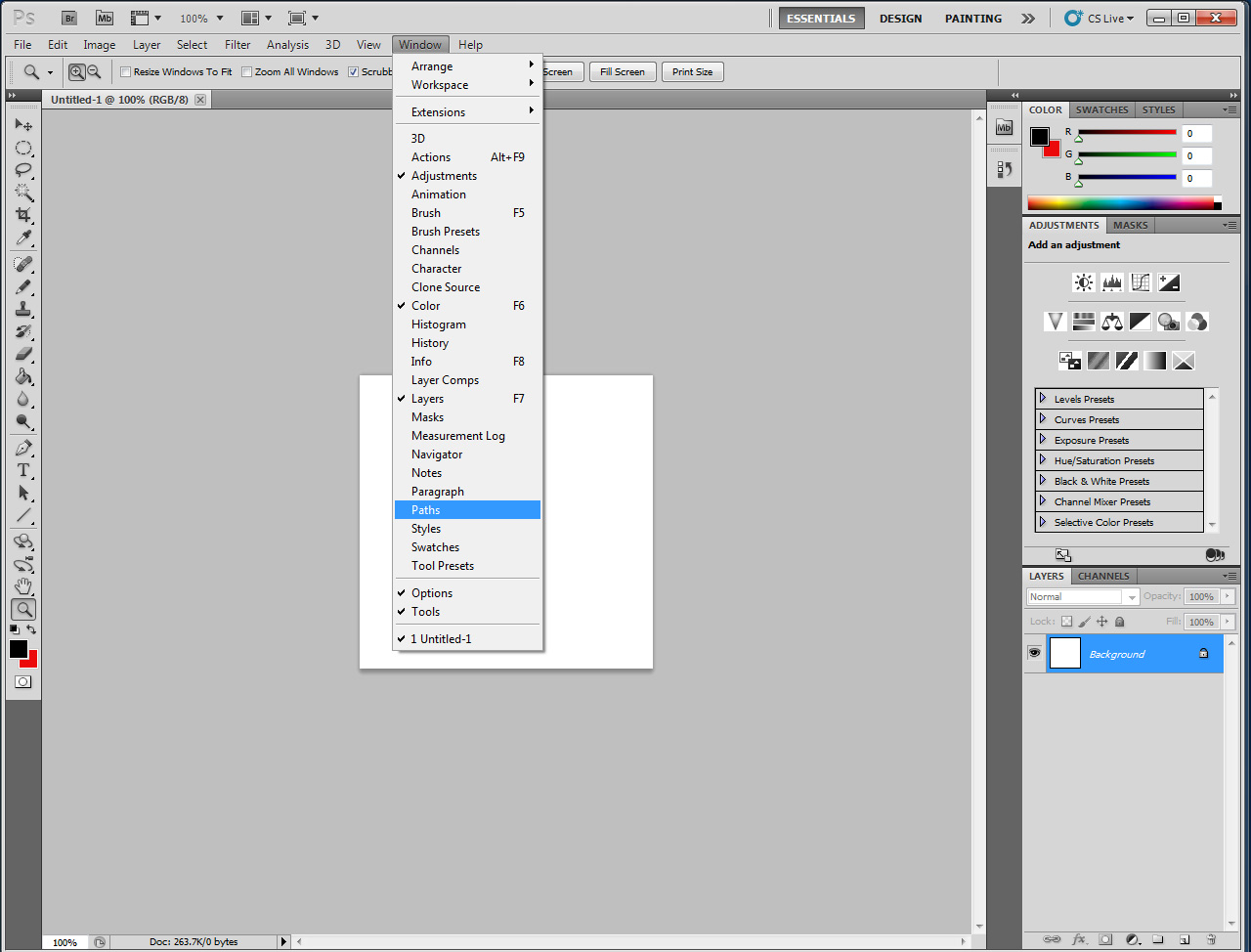Select the Hand tool

23,586
